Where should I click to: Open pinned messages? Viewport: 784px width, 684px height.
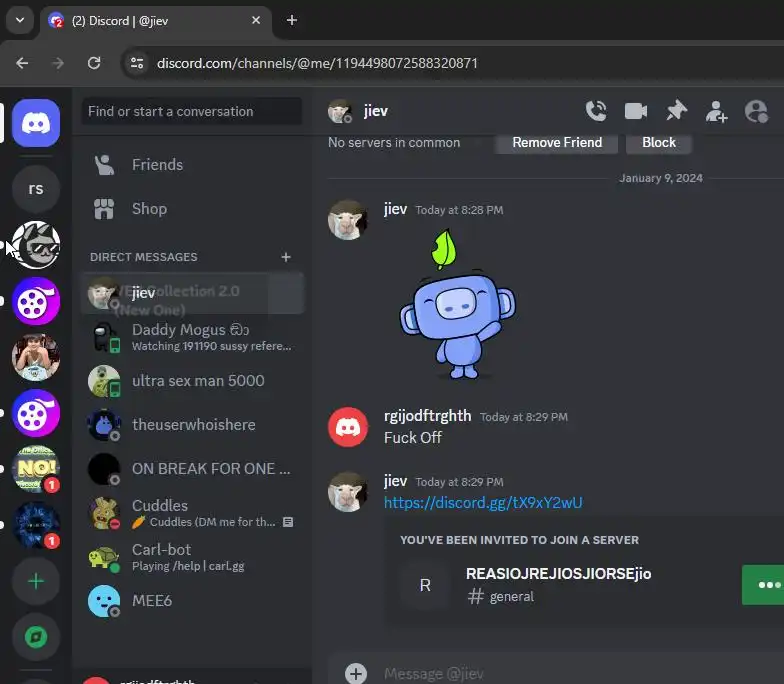[676, 111]
